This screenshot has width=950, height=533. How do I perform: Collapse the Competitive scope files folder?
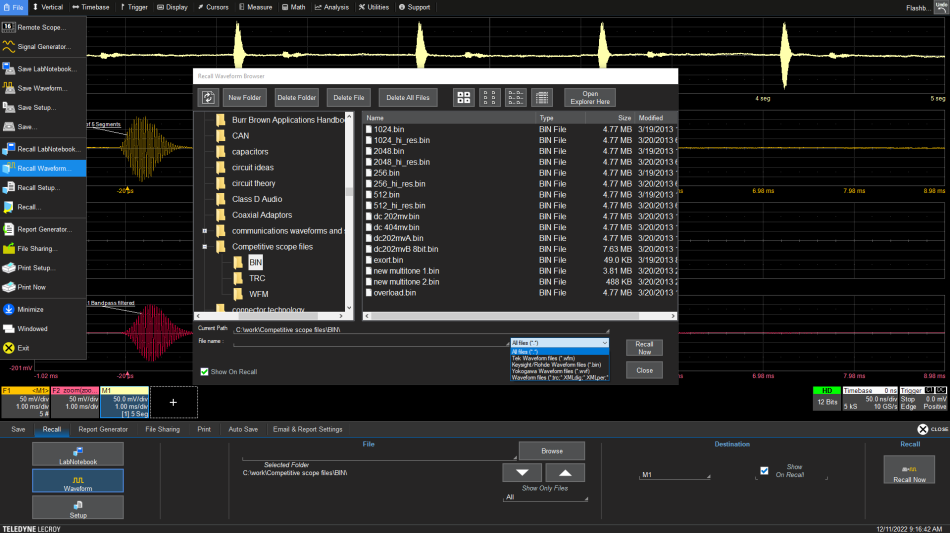205,246
